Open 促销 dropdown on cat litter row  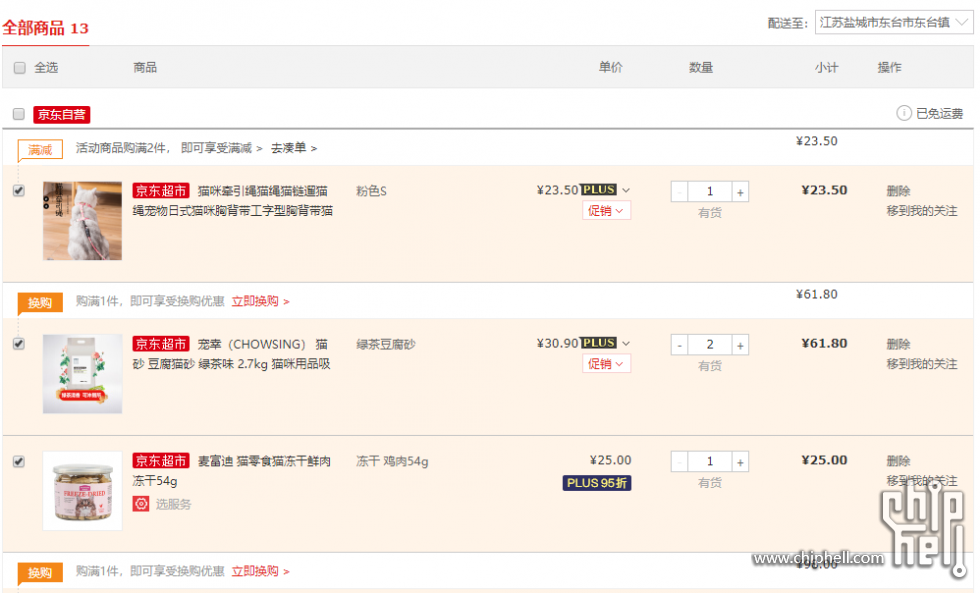606,364
